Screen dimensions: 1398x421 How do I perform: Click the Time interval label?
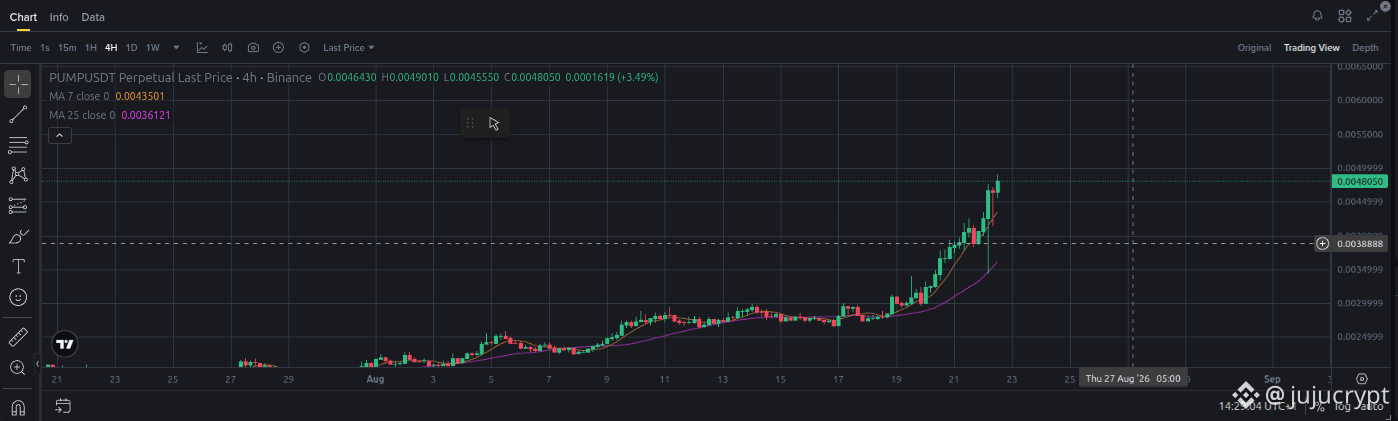click(21, 47)
